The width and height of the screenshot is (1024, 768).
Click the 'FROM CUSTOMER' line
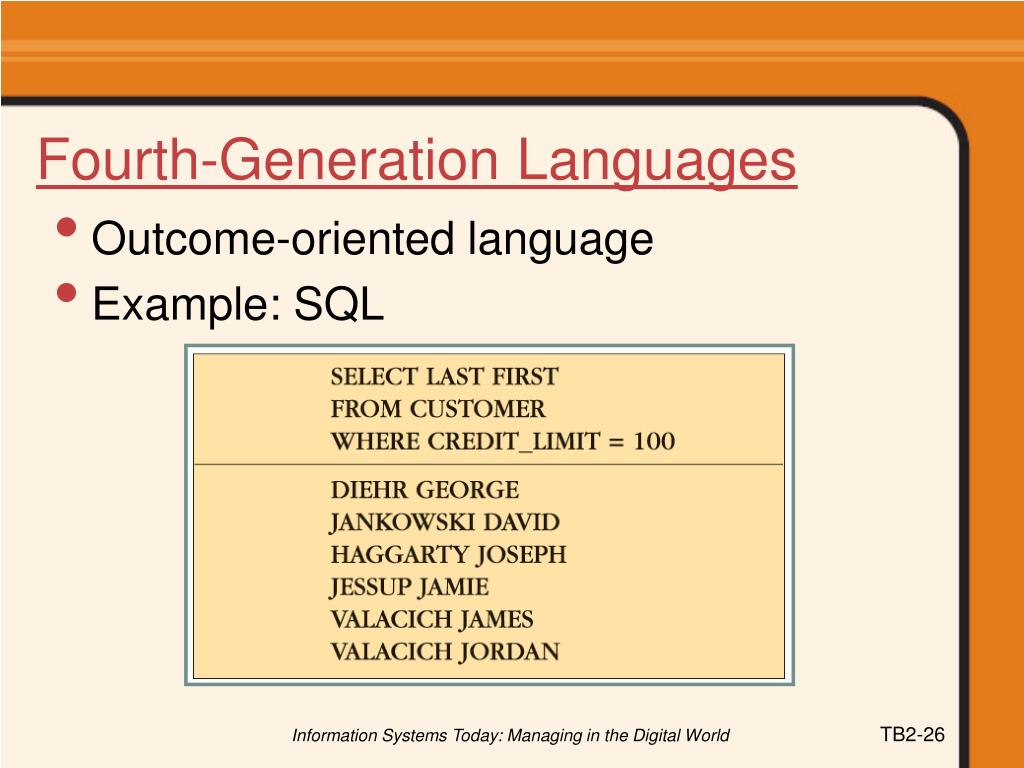click(438, 409)
